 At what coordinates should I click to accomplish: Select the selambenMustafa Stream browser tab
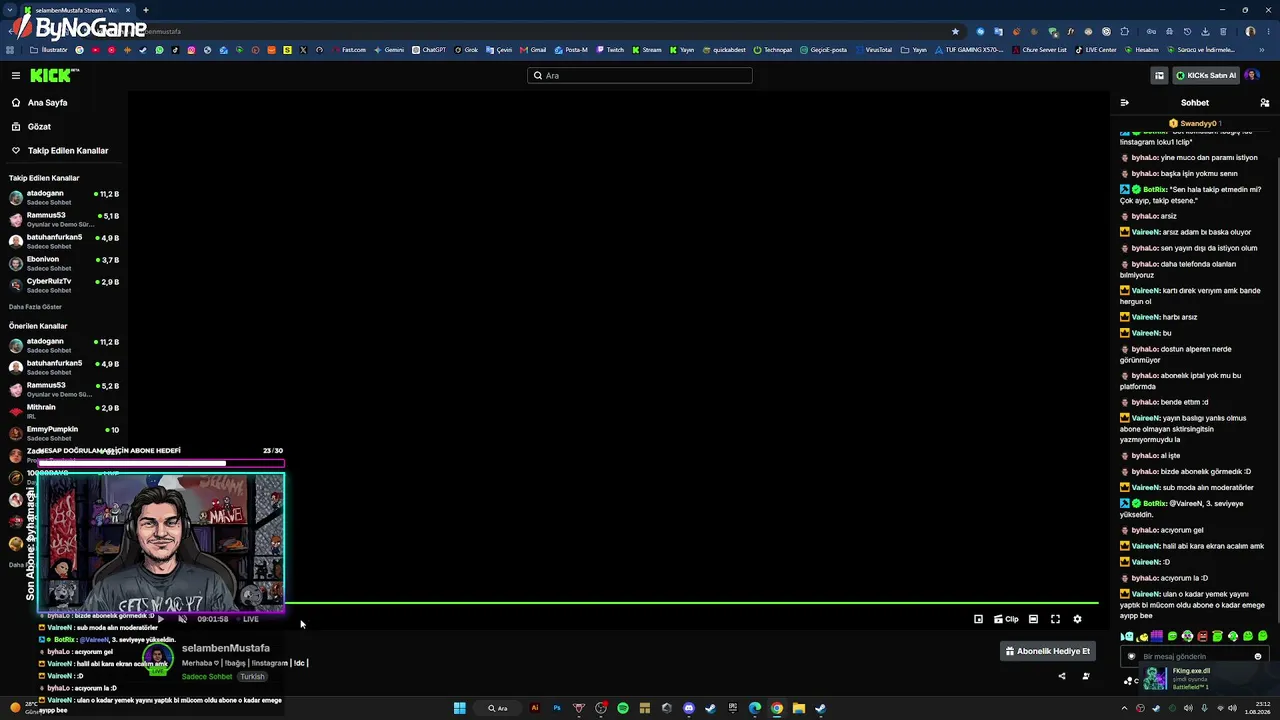click(76, 10)
